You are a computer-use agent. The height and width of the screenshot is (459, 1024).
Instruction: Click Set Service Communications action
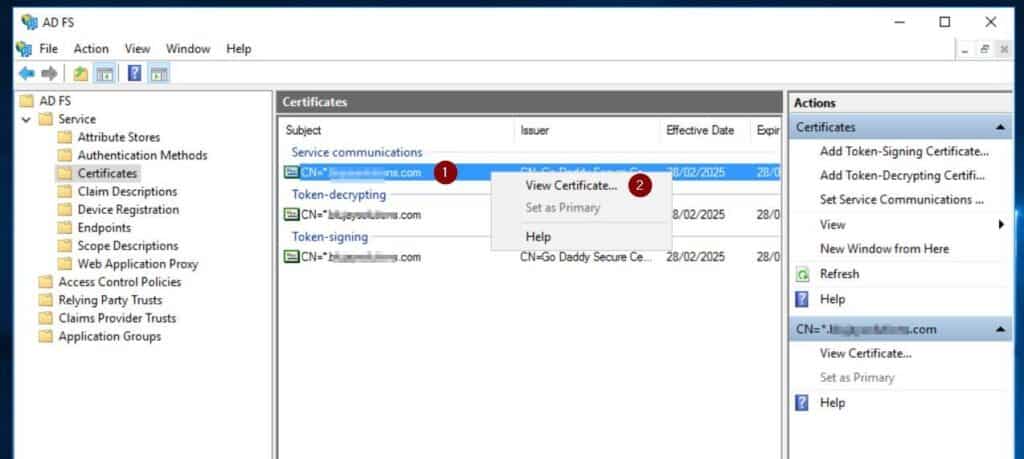coord(902,200)
